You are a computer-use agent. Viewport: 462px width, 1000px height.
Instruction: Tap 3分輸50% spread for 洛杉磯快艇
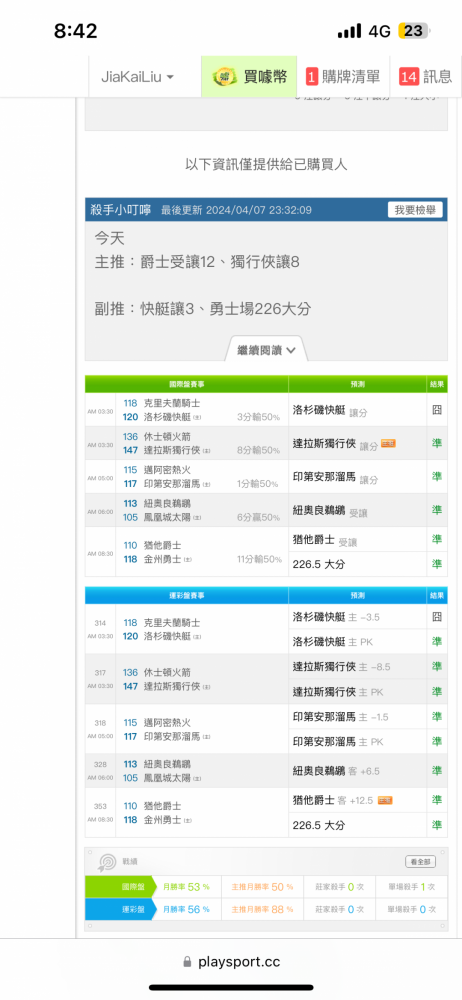pos(258,417)
